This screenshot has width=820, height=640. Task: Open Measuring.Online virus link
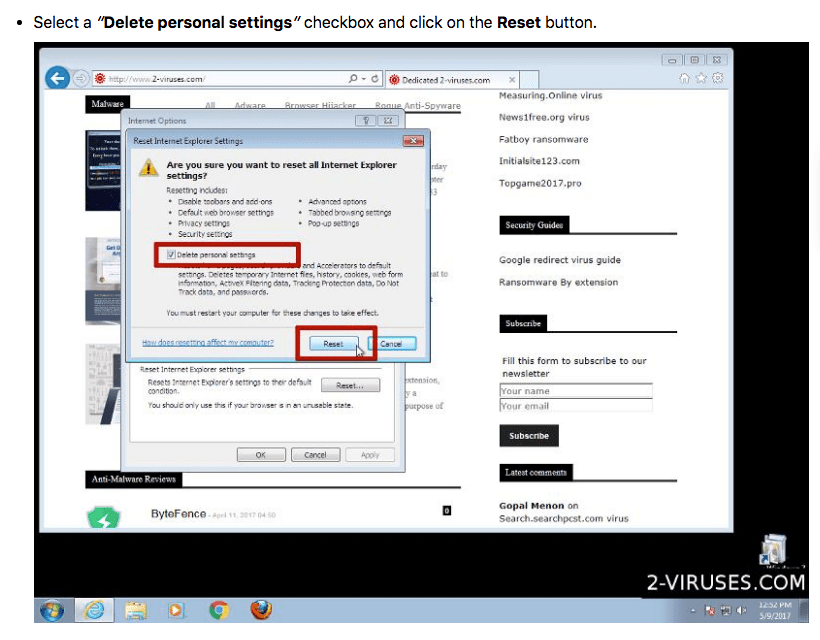point(550,96)
